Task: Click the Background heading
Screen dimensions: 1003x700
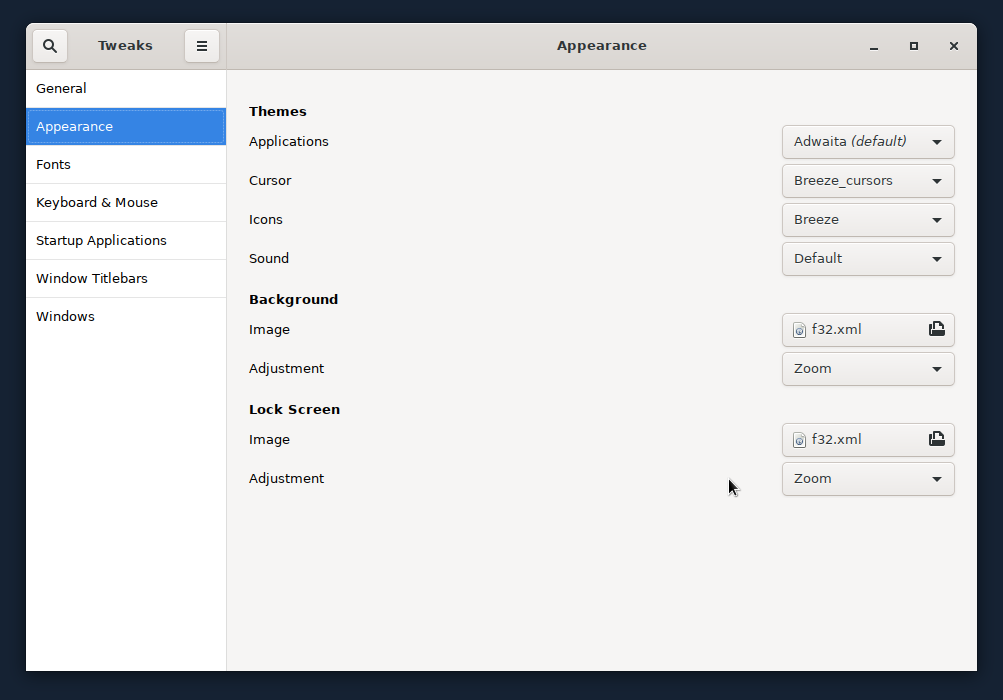Action: [294, 299]
